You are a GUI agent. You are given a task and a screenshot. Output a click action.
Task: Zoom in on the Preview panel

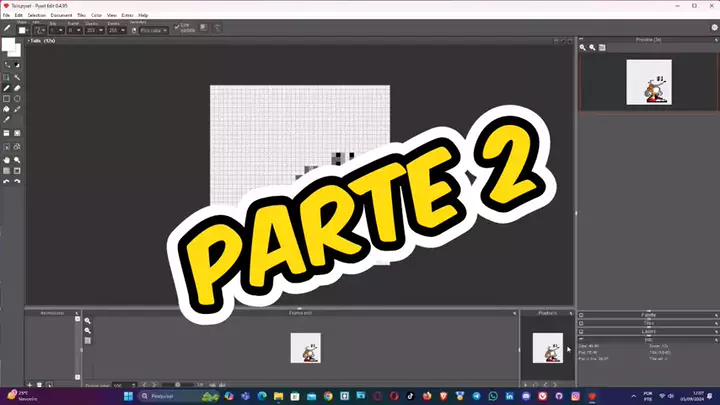(583, 47)
